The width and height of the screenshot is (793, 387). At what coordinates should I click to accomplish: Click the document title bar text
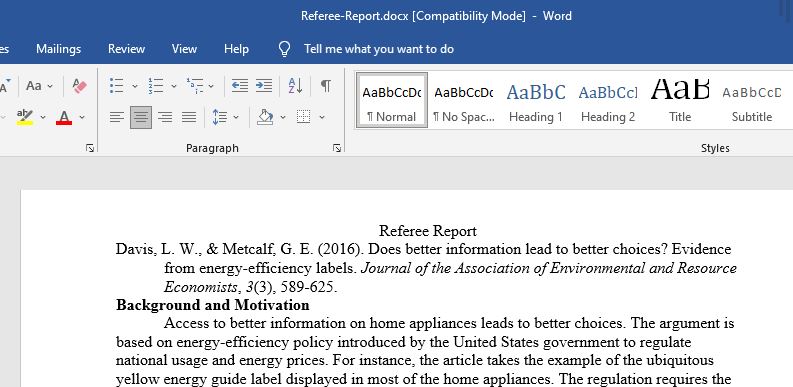(436, 16)
